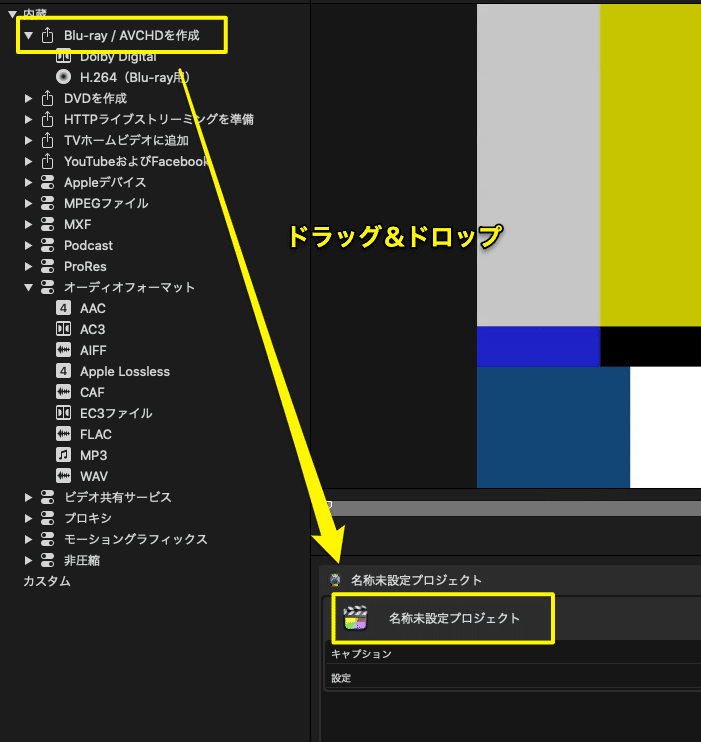This screenshot has width=701, height=742.
Task: Expand the Appleデバイス group
Action: (28, 182)
